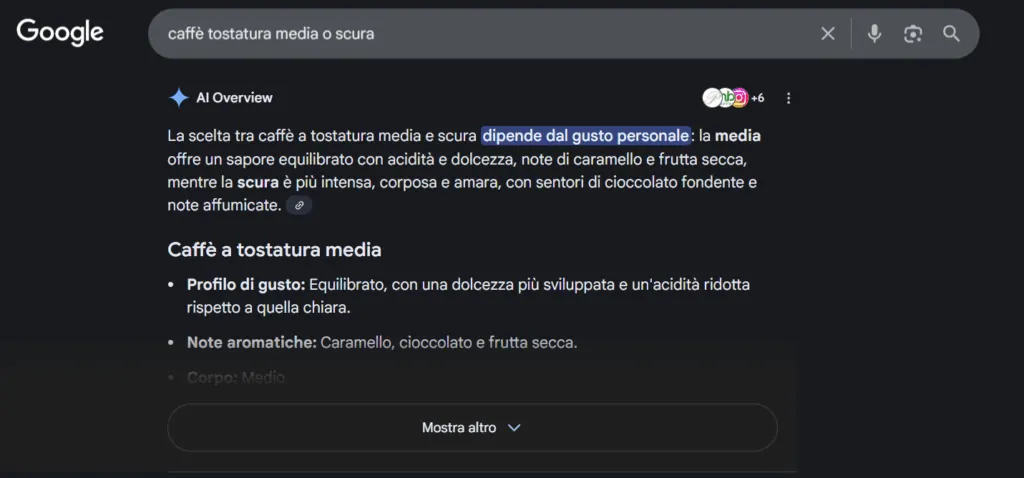Click the 'Note aromatiche:' bullet label
This screenshot has height=478, width=1024.
point(251,342)
